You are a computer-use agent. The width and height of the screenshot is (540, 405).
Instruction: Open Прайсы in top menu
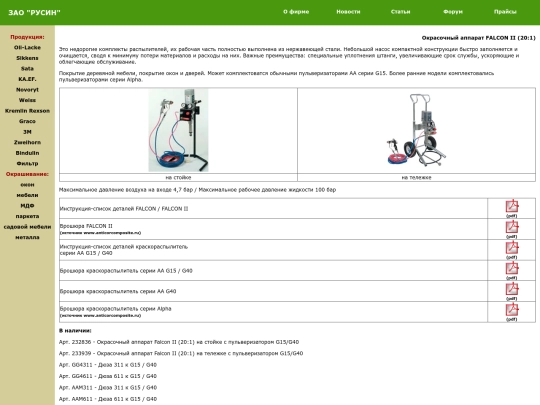pyautogui.click(x=505, y=12)
